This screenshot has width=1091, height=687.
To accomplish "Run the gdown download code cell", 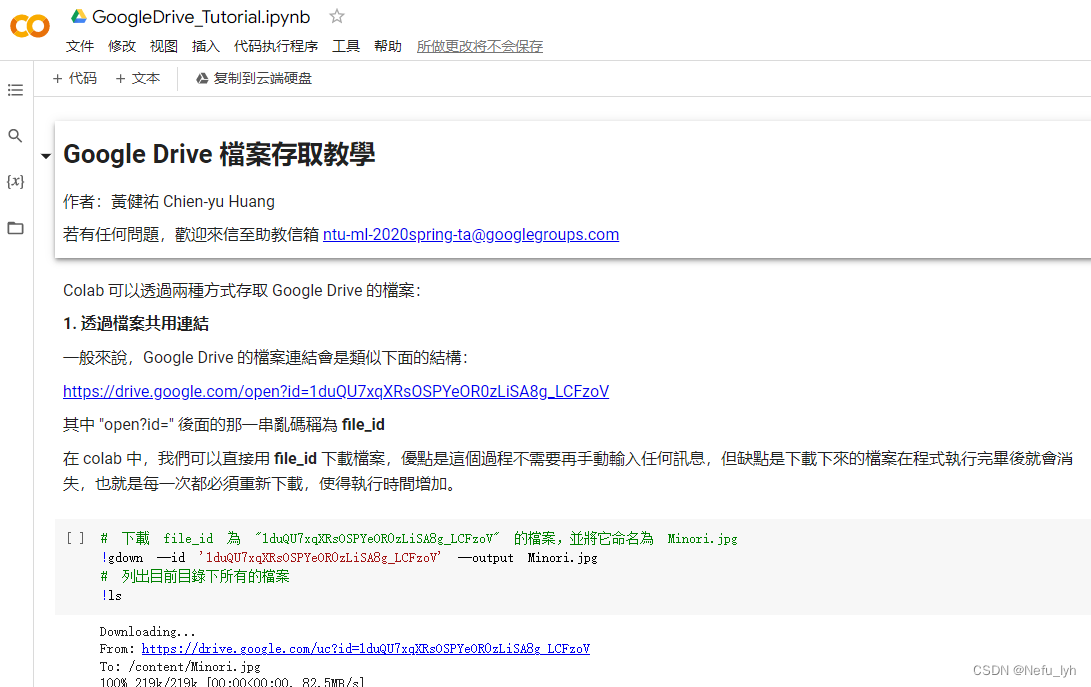I will [x=75, y=537].
